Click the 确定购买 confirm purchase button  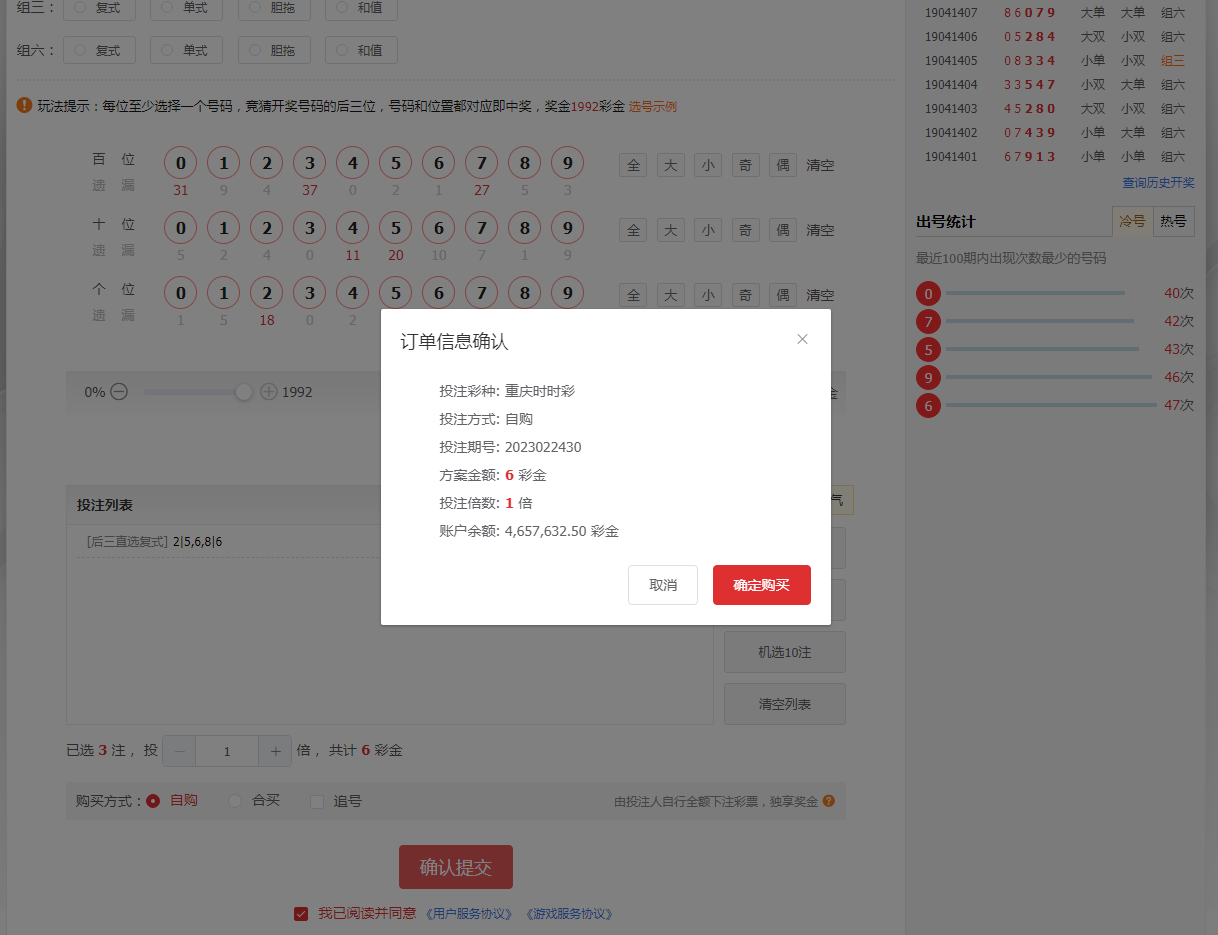(x=761, y=585)
